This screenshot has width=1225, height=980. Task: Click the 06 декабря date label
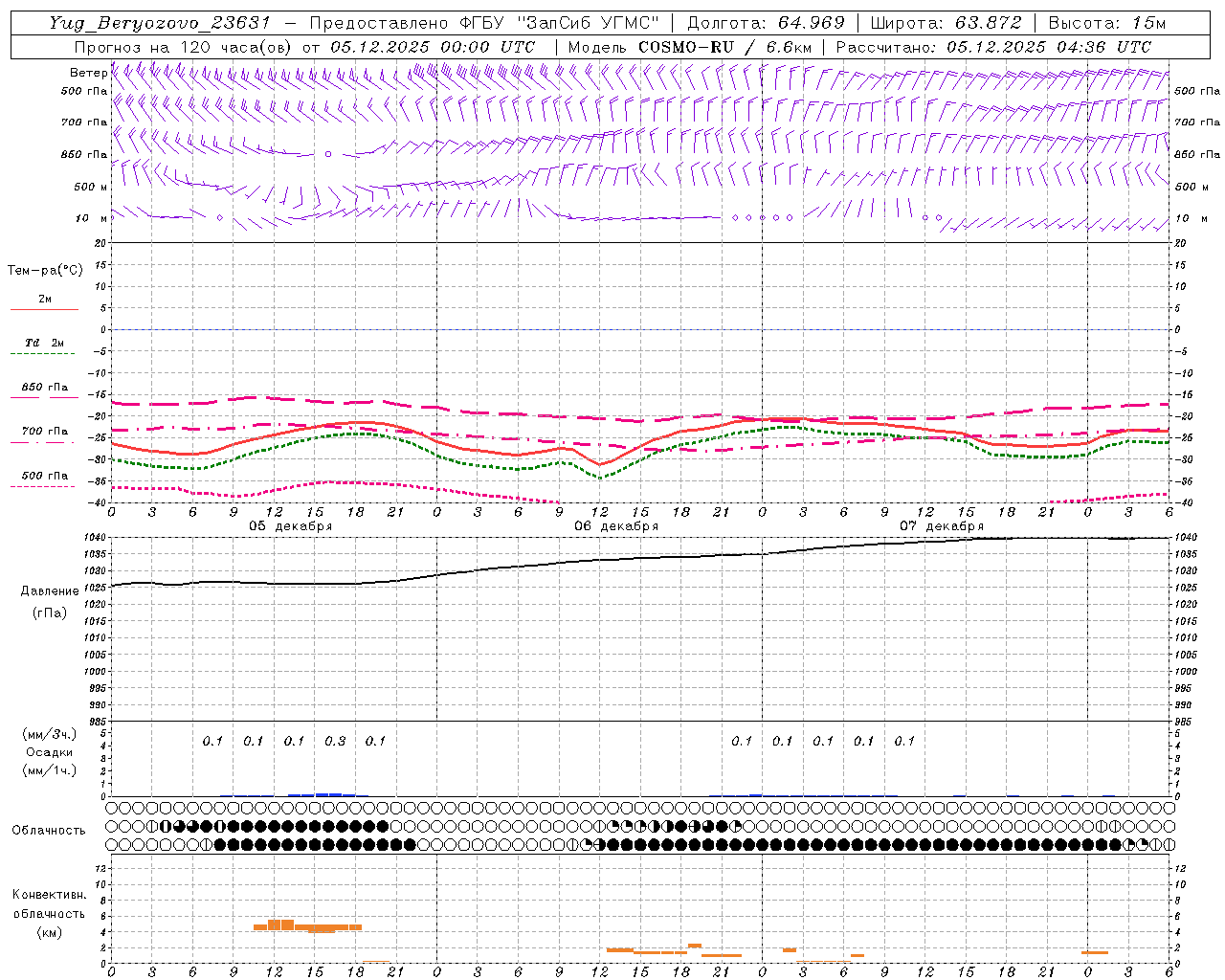tap(616, 526)
